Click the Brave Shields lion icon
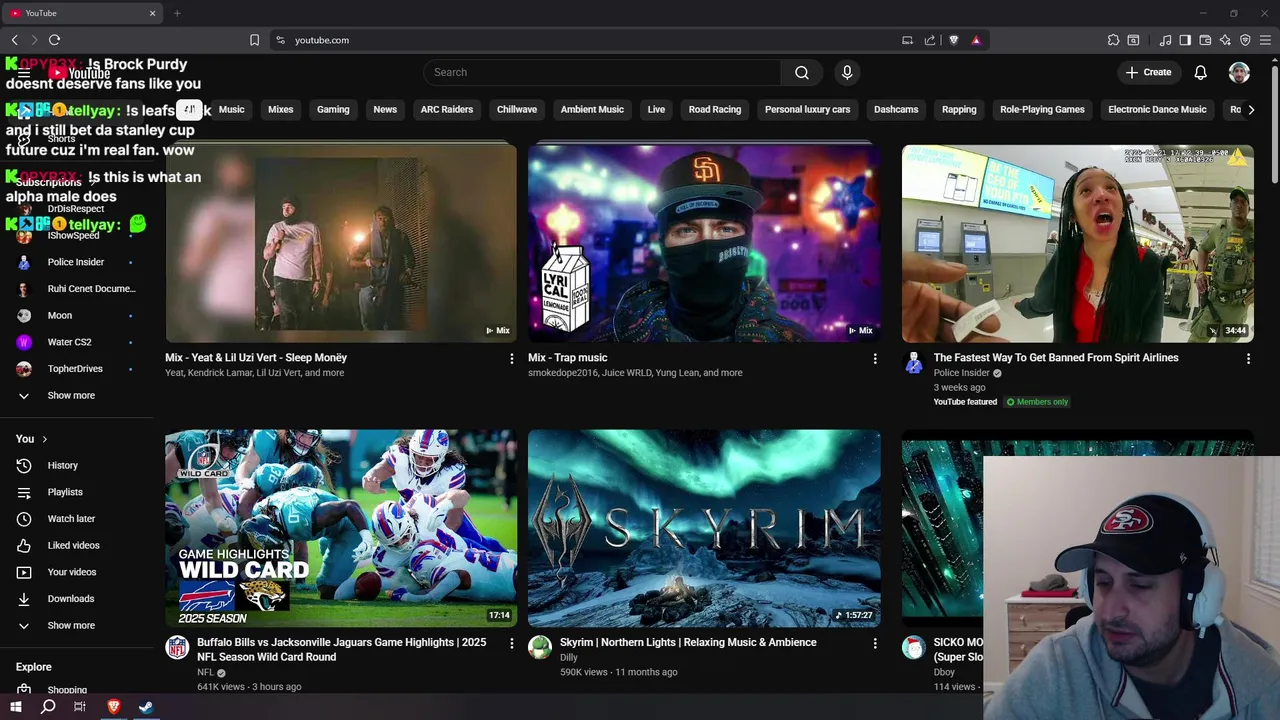 pyautogui.click(x=953, y=40)
